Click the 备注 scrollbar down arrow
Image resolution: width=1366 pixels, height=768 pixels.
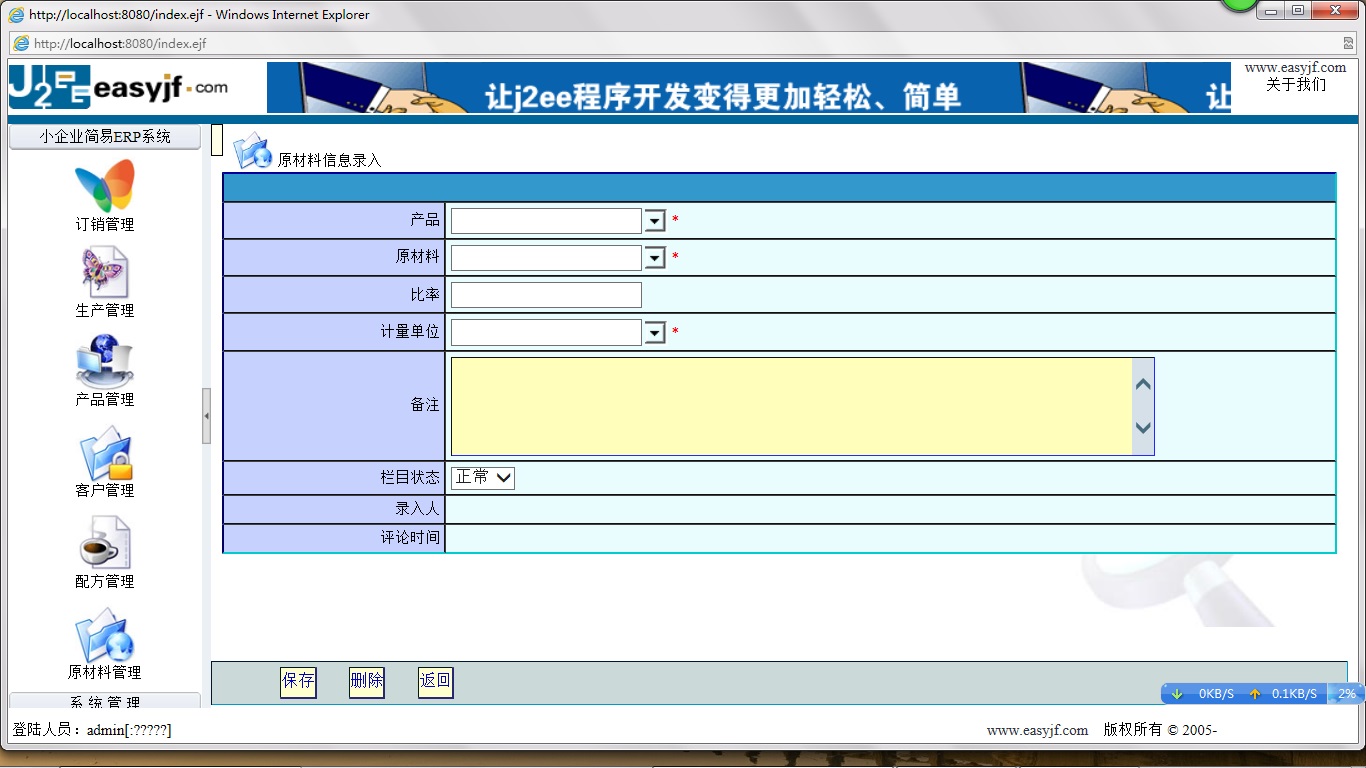(x=1143, y=428)
